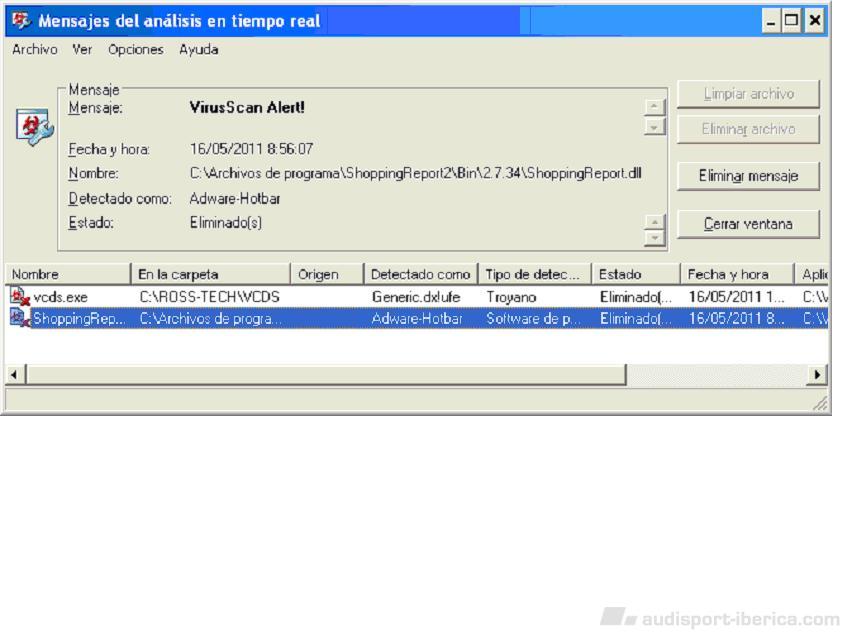Open the Opciones menu
The width and height of the screenshot is (845, 634).
[x=135, y=50]
